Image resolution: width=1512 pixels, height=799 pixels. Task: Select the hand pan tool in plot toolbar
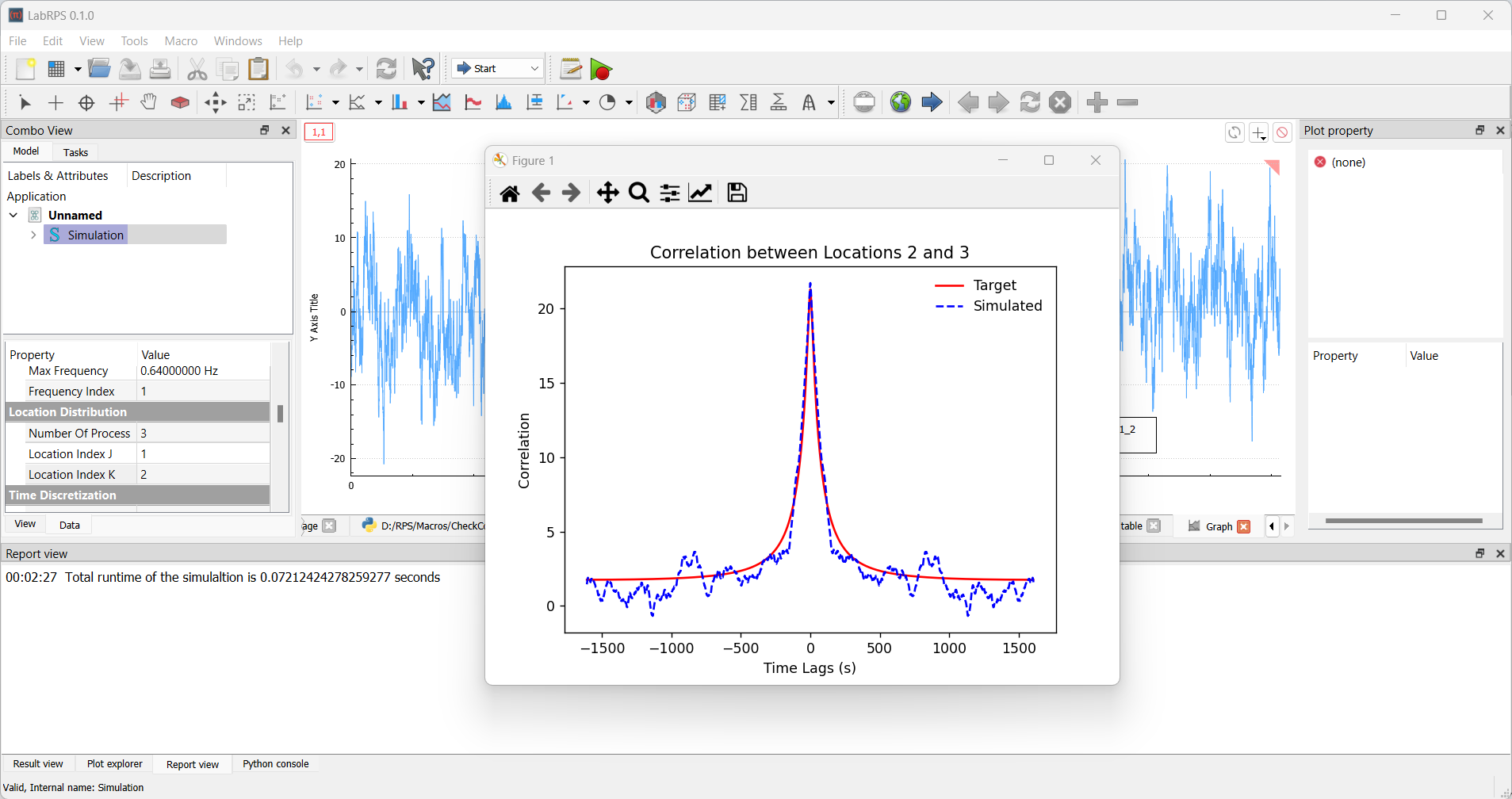[148, 102]
